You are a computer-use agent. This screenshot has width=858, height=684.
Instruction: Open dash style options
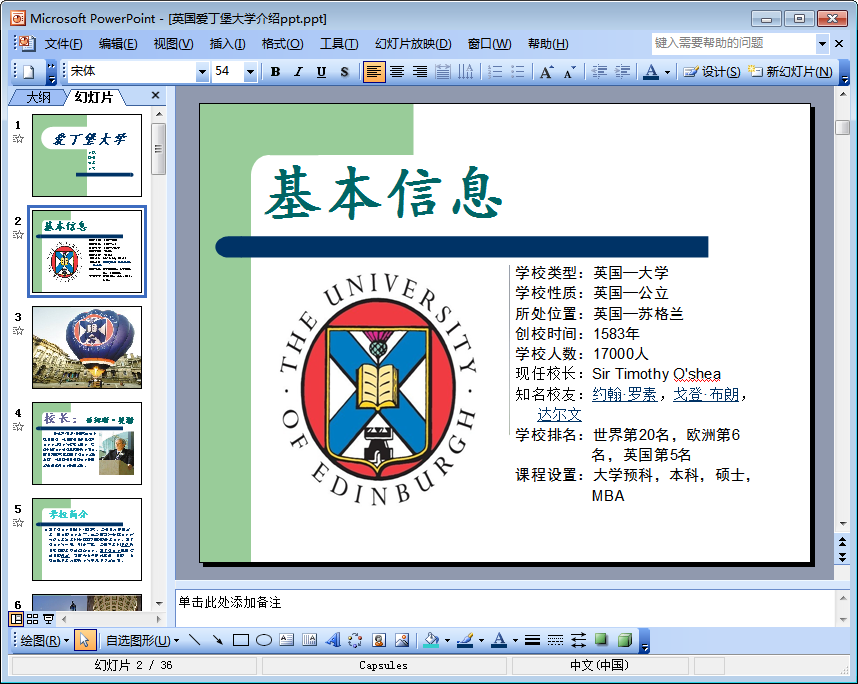click(555, 640)
